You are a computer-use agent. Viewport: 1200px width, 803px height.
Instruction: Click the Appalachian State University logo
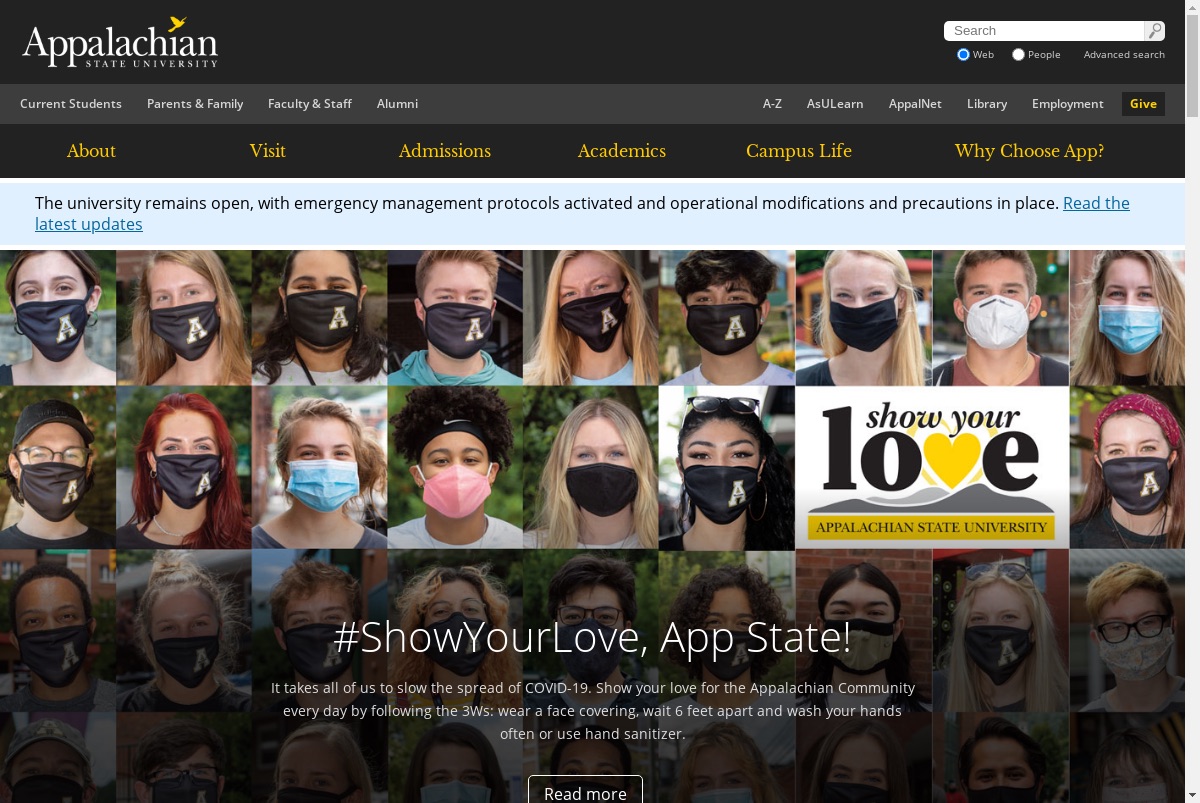(120, 43)
